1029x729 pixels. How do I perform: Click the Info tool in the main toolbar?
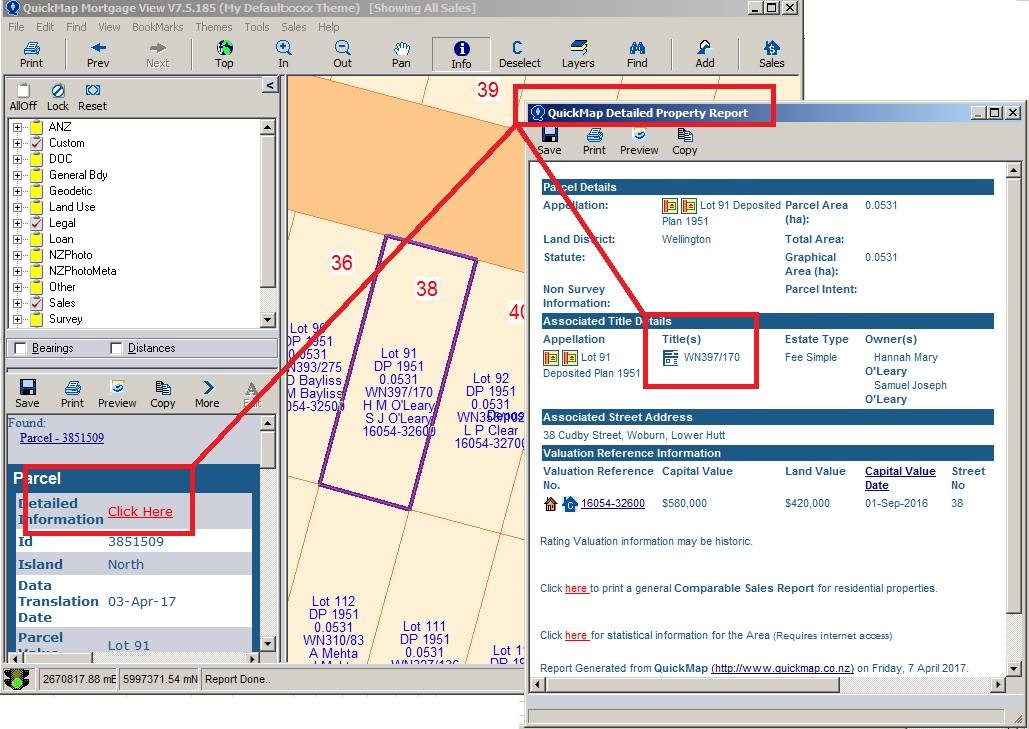[x=460, y=54]
